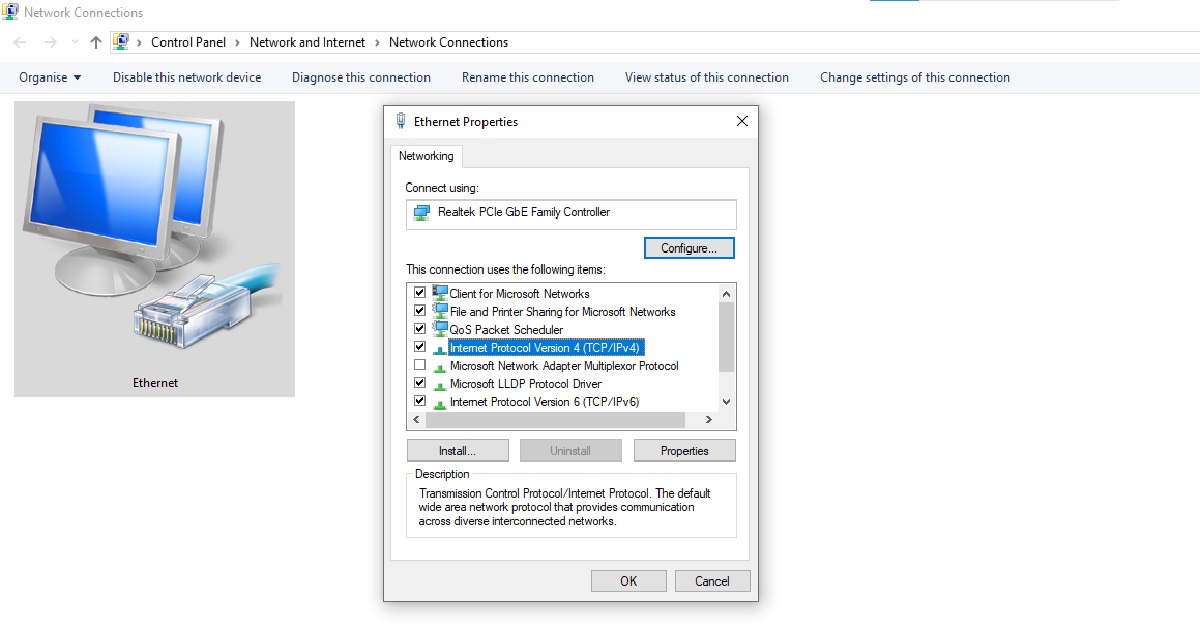Click the Up arrow navigation icon
Viewport: 1200px width, 629px height.
click(x=96, y=42)
